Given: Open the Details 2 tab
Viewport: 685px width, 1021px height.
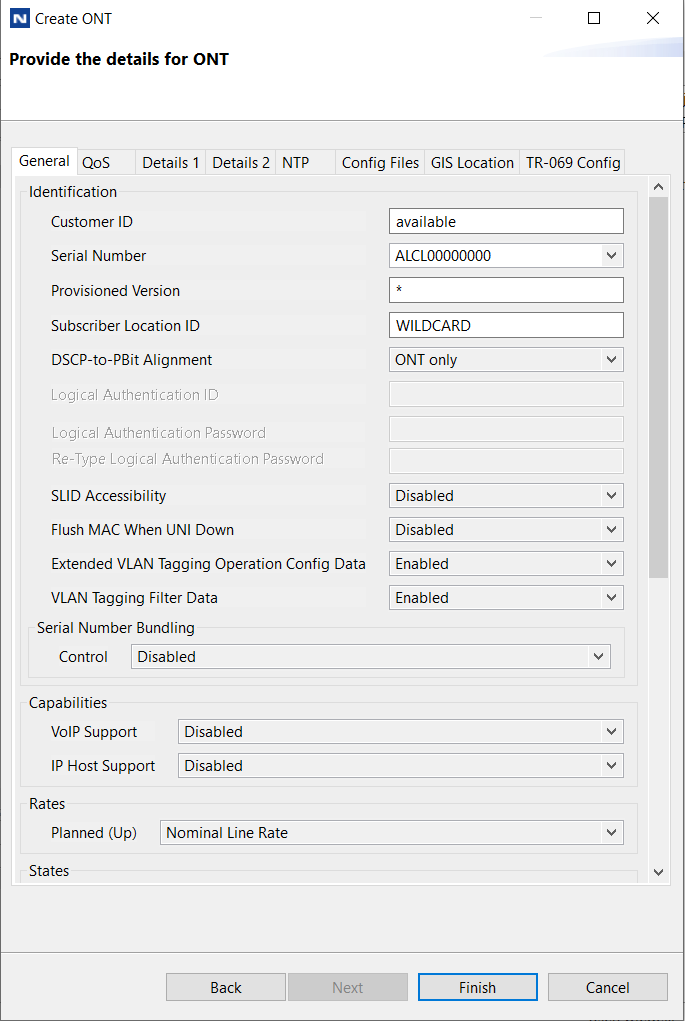Looking at the screenshot, I should click(241, 163).
